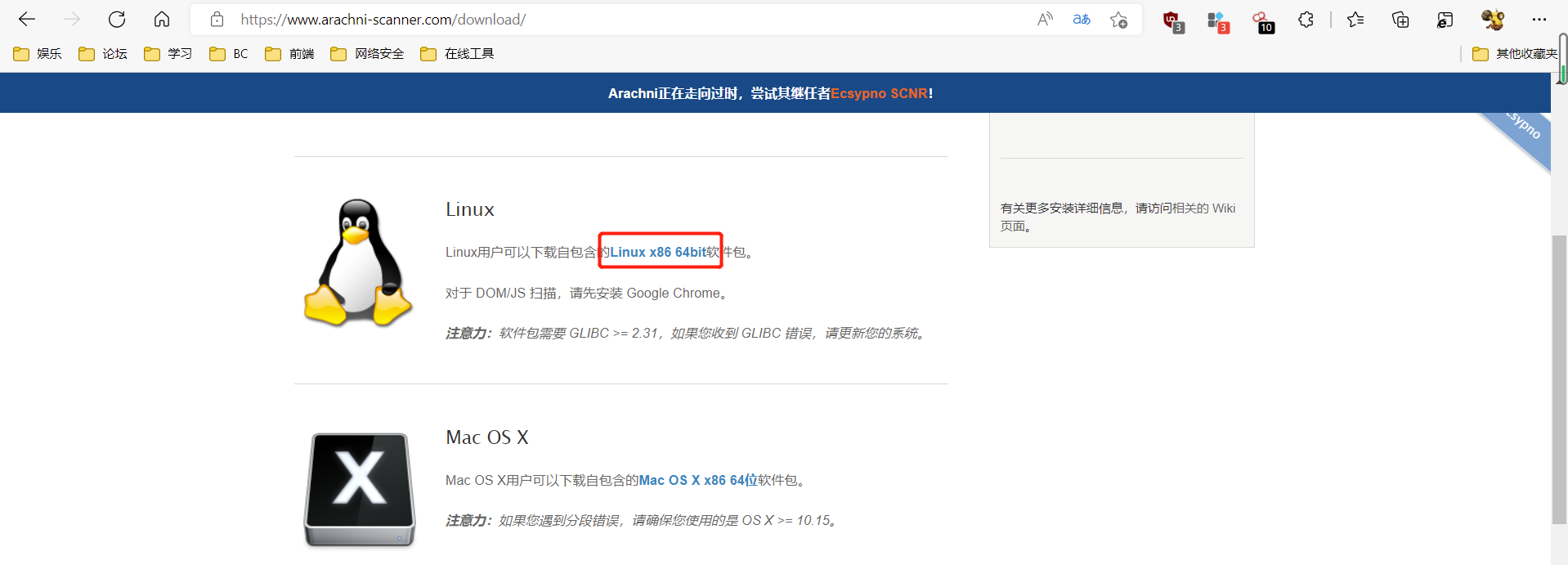1568x565 pixels.
Task: Add this page to favorites
Action: (x=1118, y=20)
